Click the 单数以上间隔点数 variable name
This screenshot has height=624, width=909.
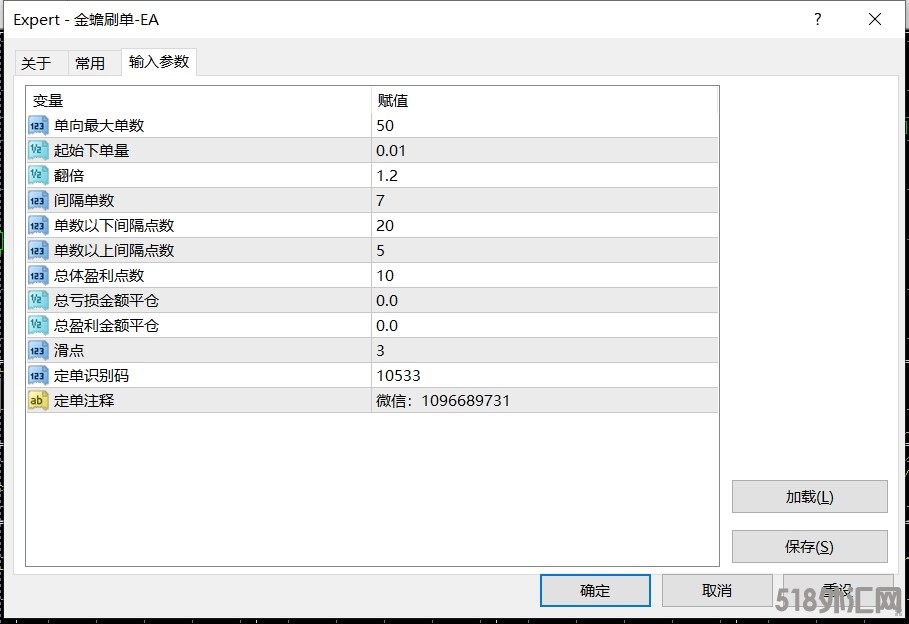pos(114,250)
